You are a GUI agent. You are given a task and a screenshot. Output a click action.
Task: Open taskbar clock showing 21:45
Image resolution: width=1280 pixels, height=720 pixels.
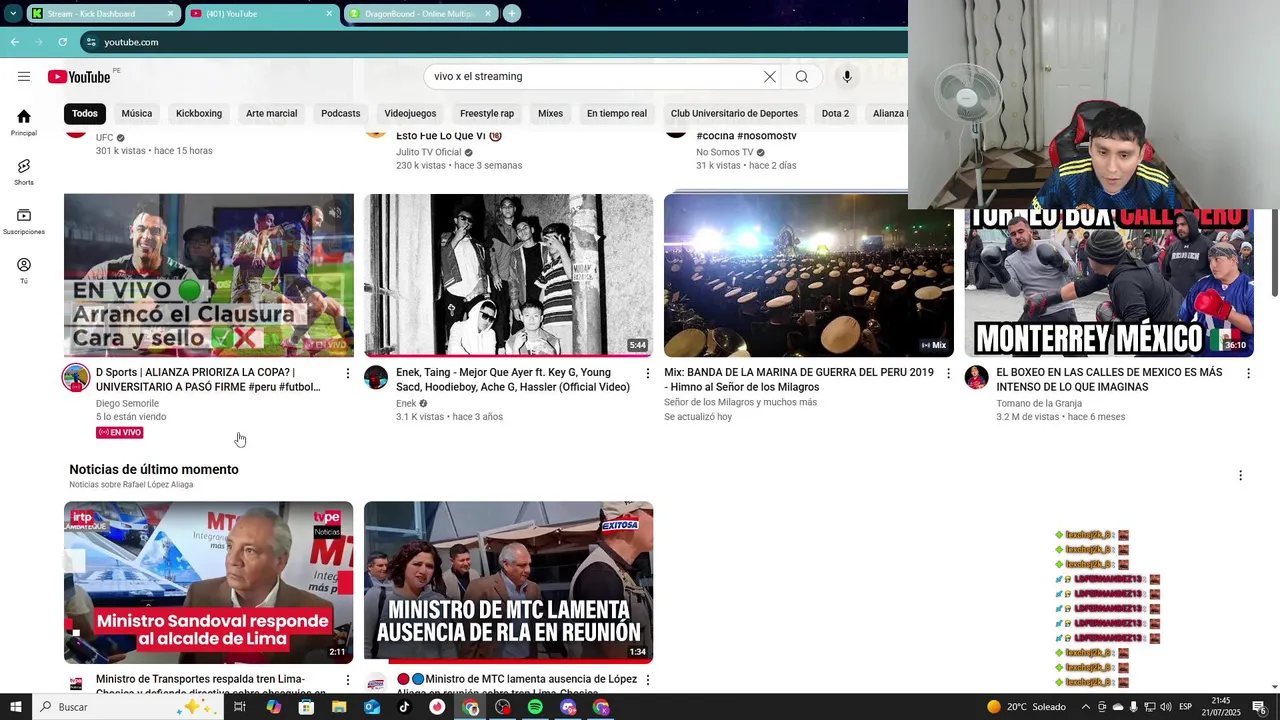click(x=1221, y=707)
